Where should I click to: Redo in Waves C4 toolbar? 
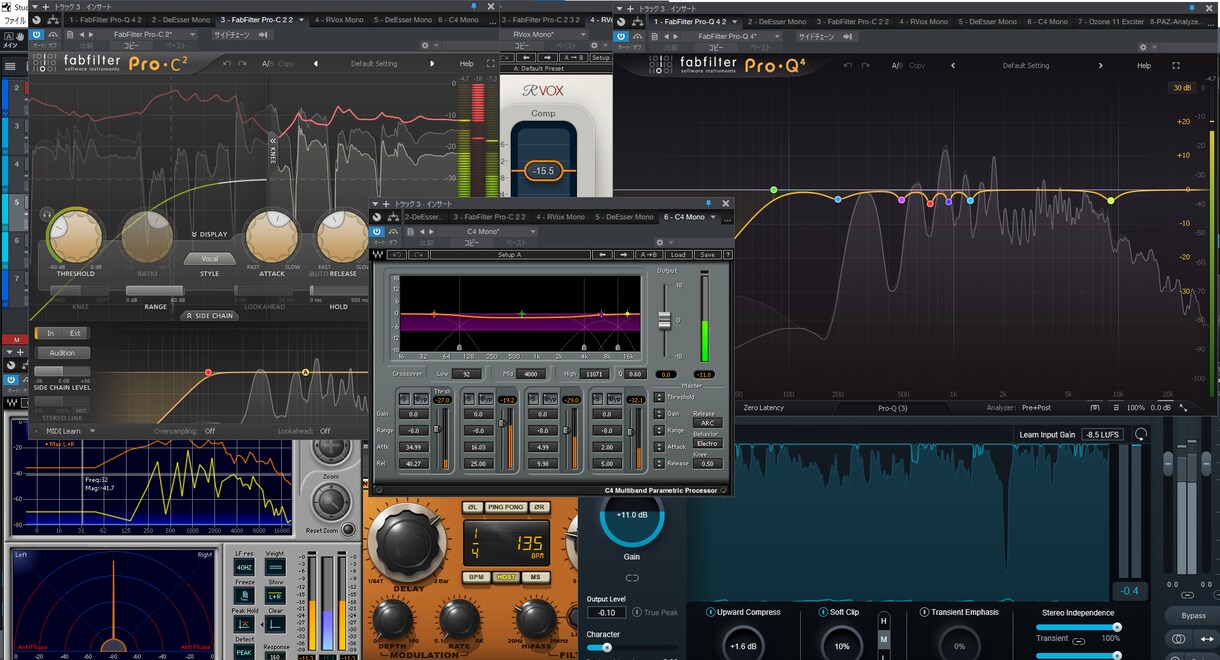418,254
